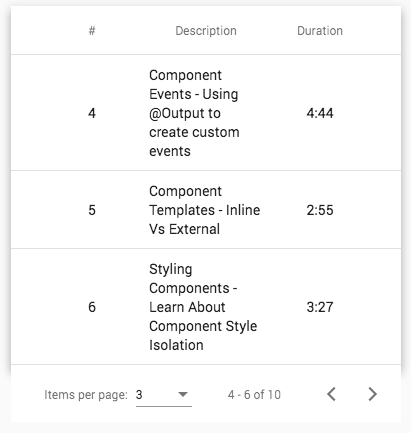The image size is (411, 433).
Task: Click the # column header
Action: coord(92,31)
